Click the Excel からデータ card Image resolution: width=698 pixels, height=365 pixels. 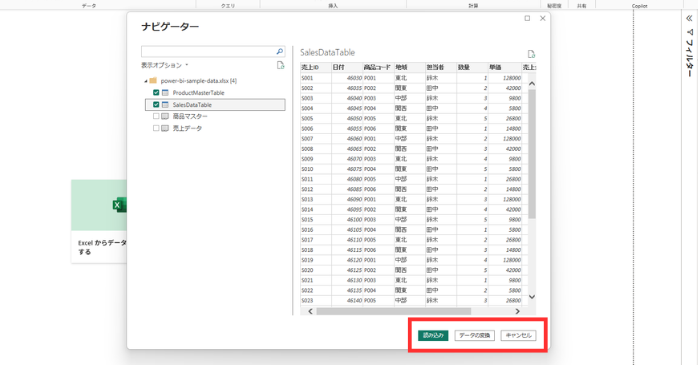tap(99, 221)
